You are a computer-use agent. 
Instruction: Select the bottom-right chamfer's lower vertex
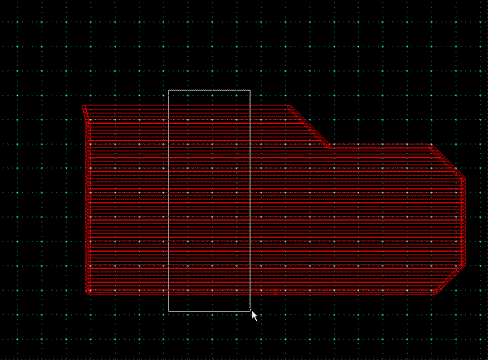tap(435, 293)
